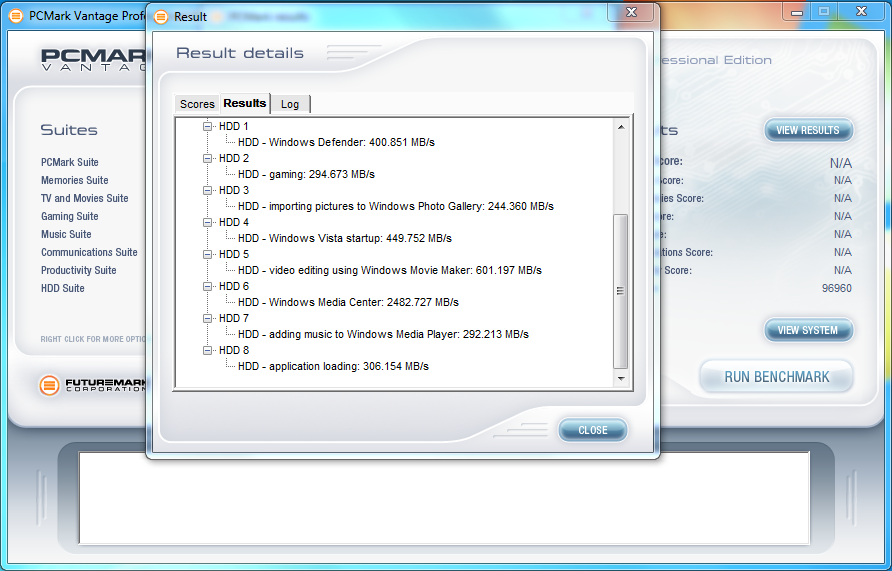The height and width of the screenshot is (571, 892).
Task: Select Windows Media Center 2482.727 MB/s row
Action: pyautogui.click(x=348, y=302)
